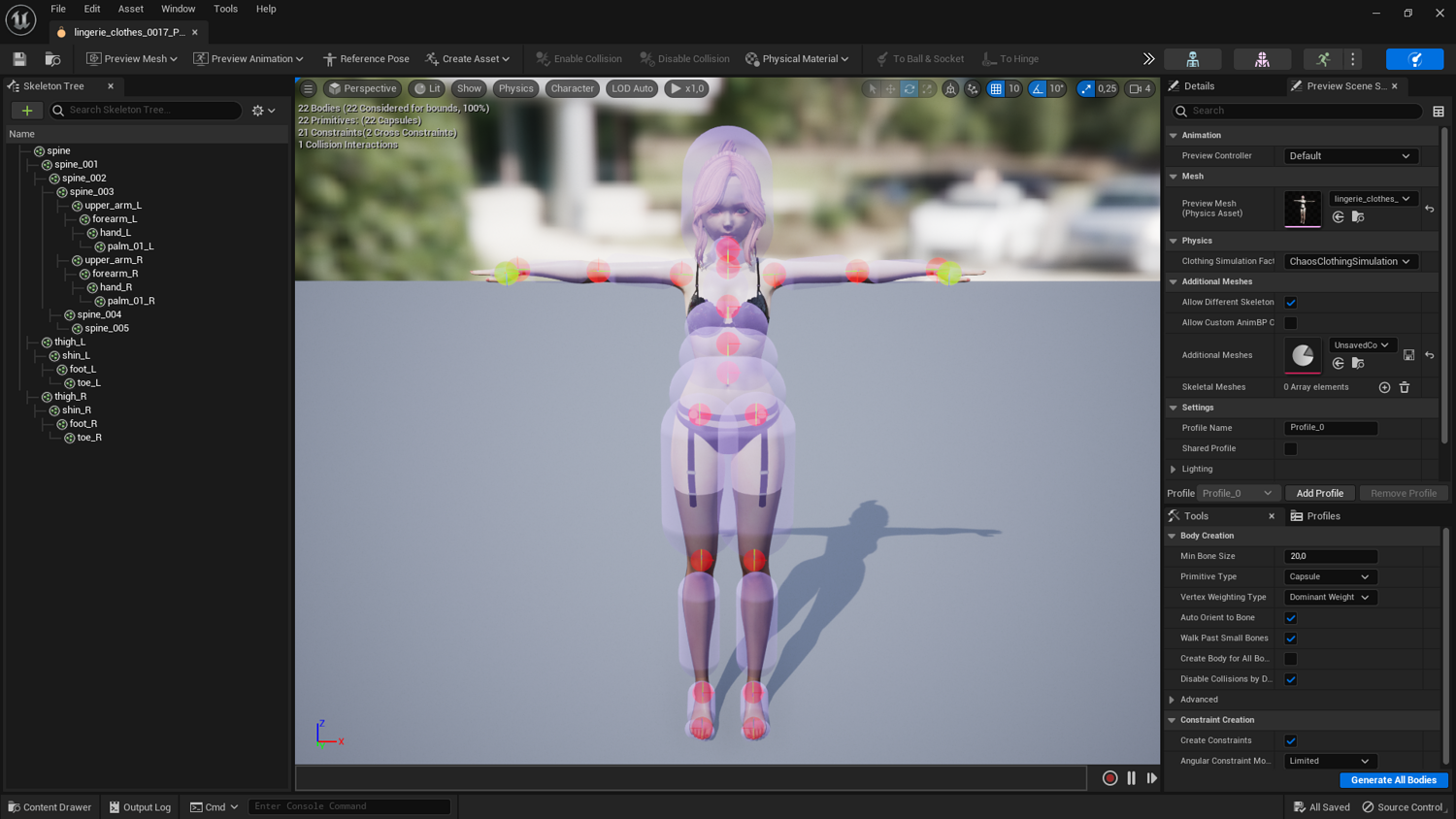1456x819 pixels.
Task: Toggle Allow Different Skeleton checkbox
Action: [1291, 303]
